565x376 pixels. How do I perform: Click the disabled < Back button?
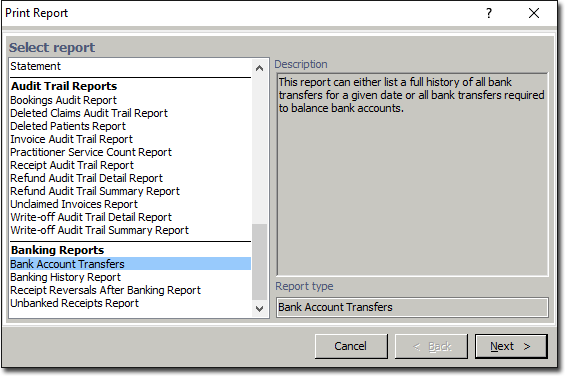(431, 346)
